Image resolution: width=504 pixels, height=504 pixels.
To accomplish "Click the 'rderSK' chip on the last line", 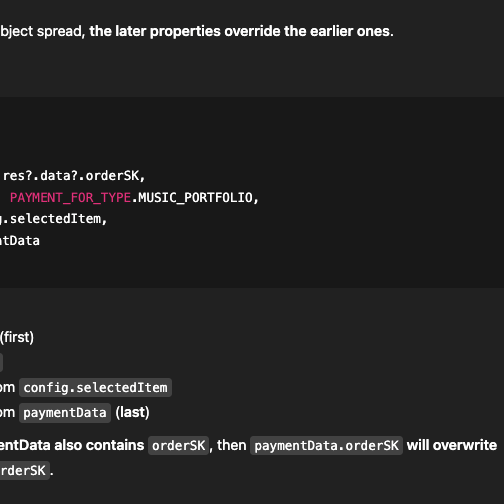I will click(x=25, y=471).
